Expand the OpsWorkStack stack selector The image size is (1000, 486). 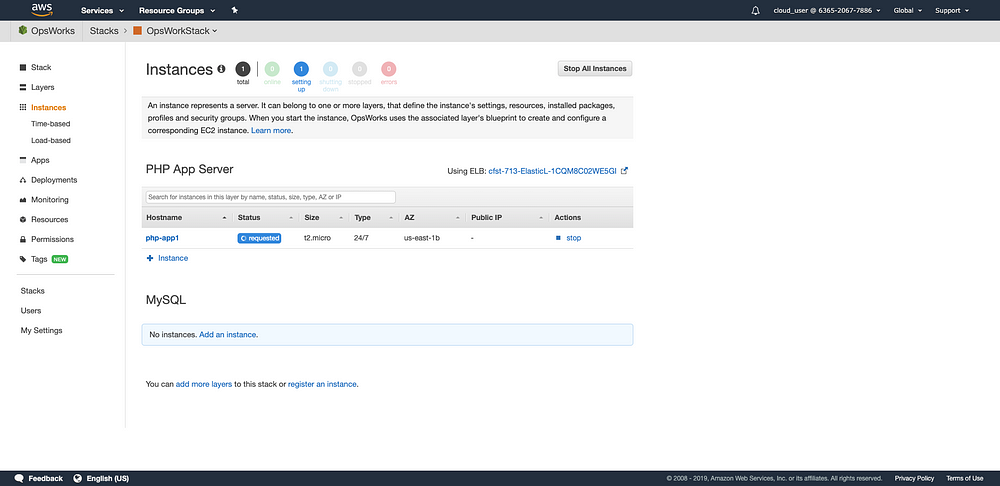point(182,31)
